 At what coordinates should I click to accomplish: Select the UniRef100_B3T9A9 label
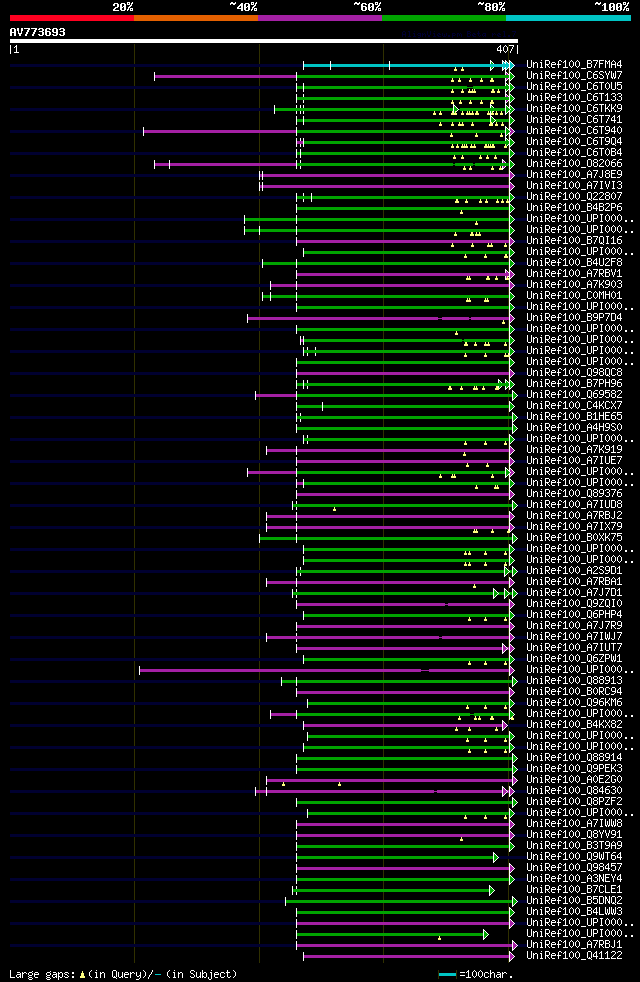point(574,846)
